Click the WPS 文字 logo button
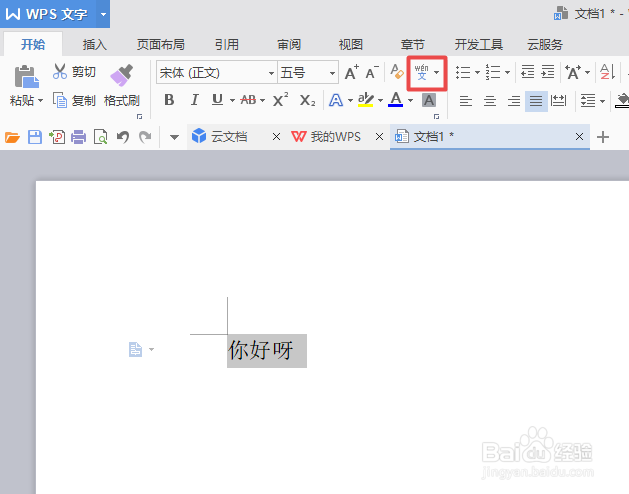Screen dimensions: 629x494 point(47,14)
